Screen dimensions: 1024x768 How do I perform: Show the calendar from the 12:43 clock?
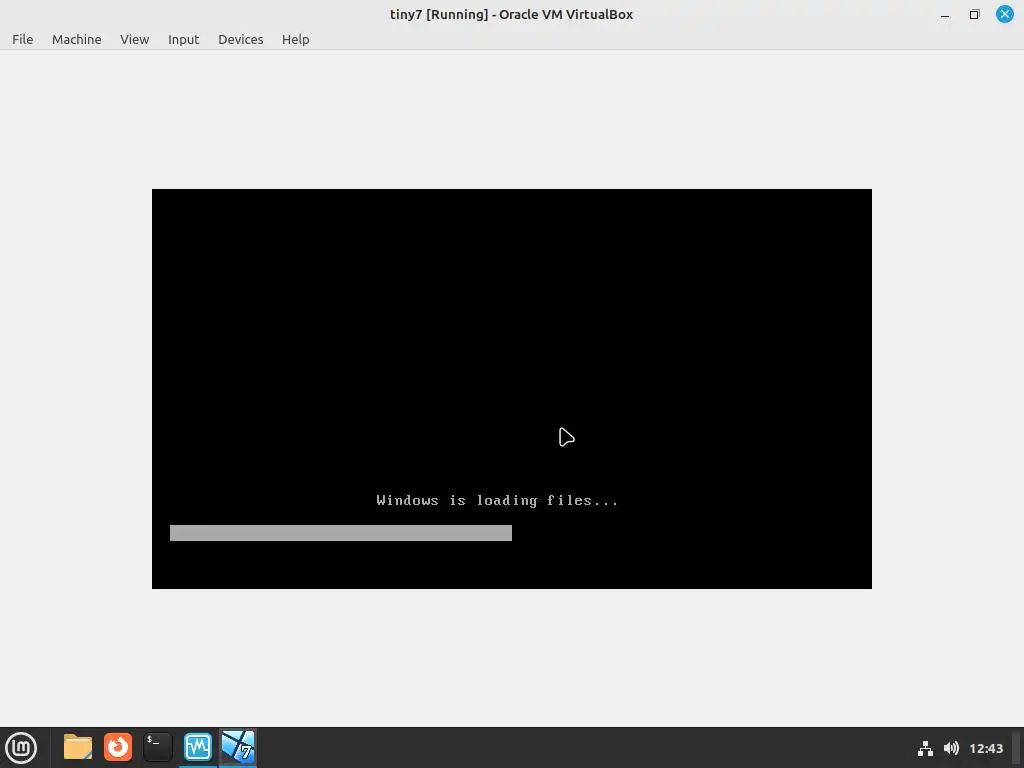click(985, 748)
